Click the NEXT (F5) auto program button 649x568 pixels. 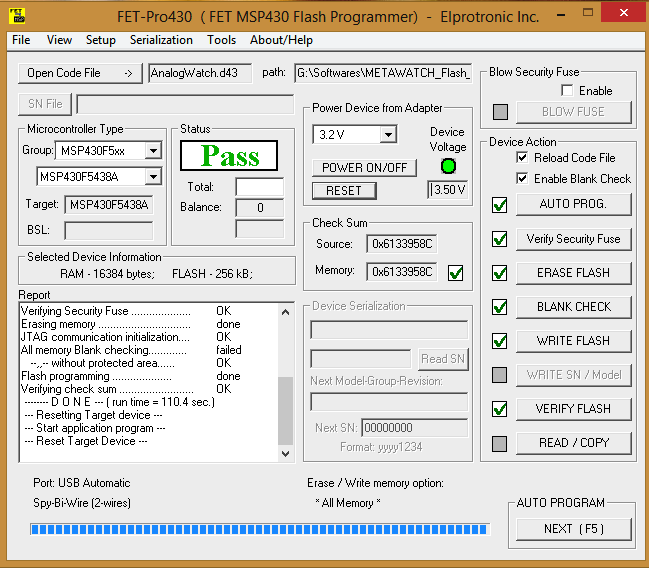pyautogui.click(x=574, y=529)
